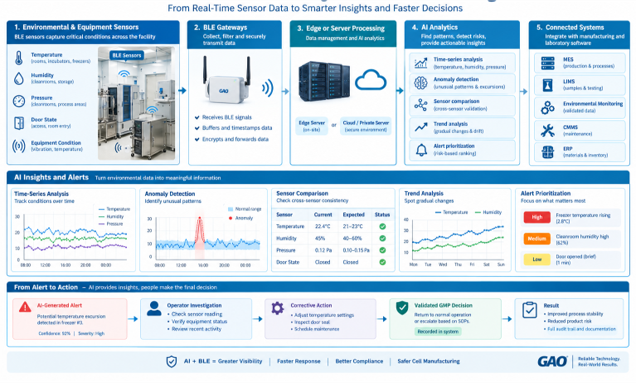Select the Edge Server (on-site) box

pyautogui.click(x=312, y=126)
